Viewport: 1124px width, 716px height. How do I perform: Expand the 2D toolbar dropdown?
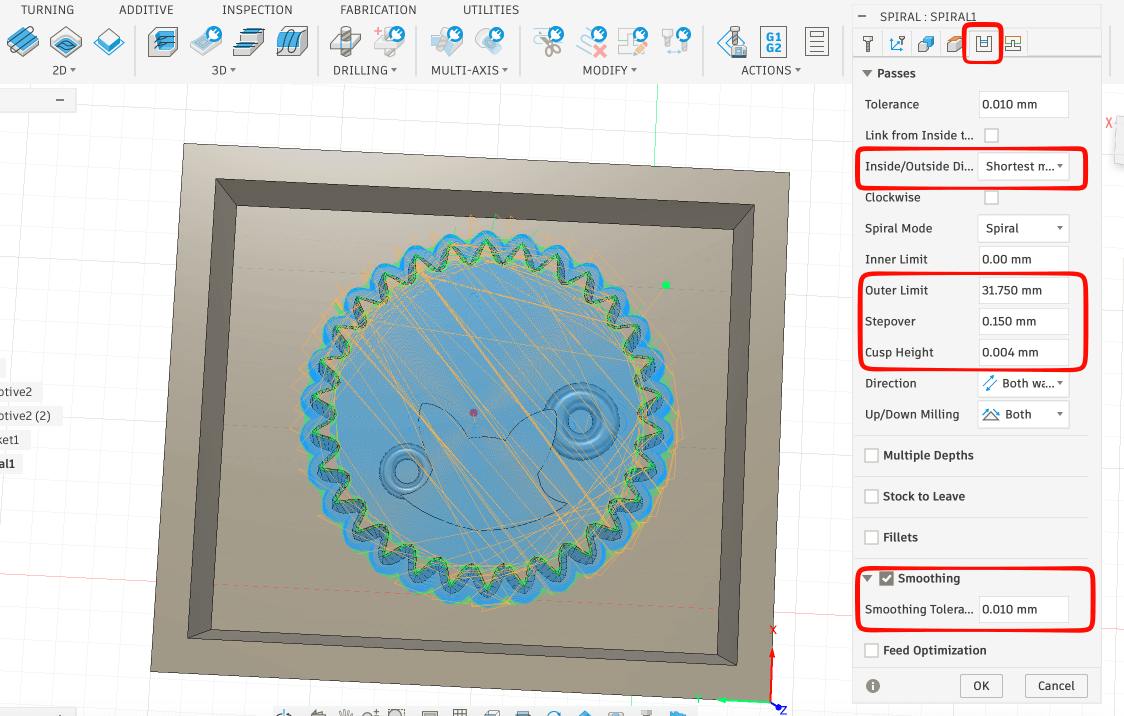(x=64, y=70)
